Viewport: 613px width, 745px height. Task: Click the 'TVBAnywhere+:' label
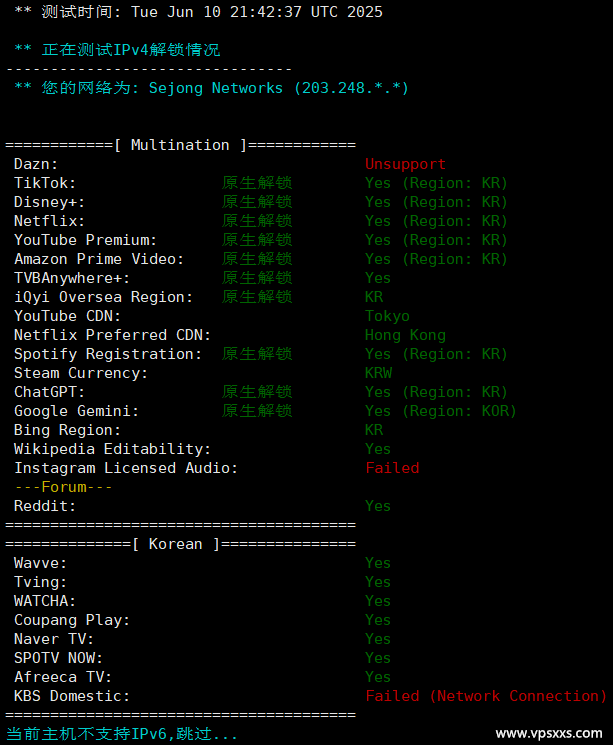[72, 278]
